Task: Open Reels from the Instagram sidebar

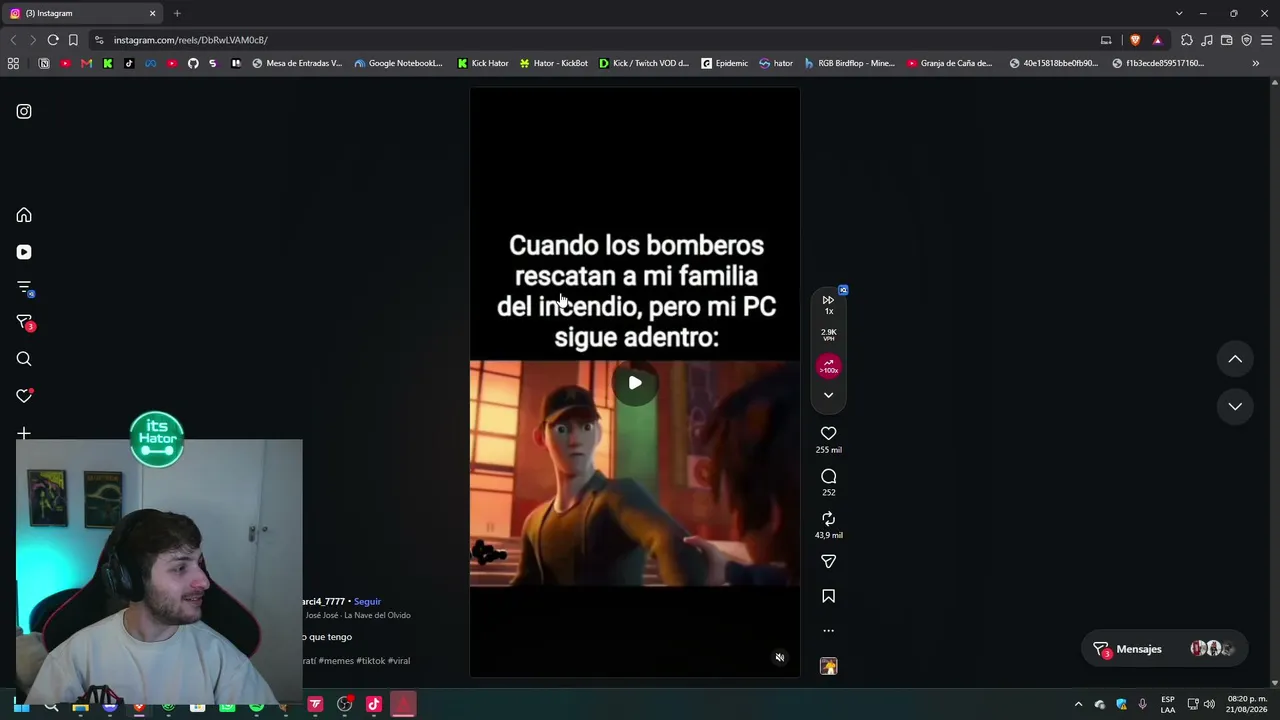Action: click(x=24, y=252)
